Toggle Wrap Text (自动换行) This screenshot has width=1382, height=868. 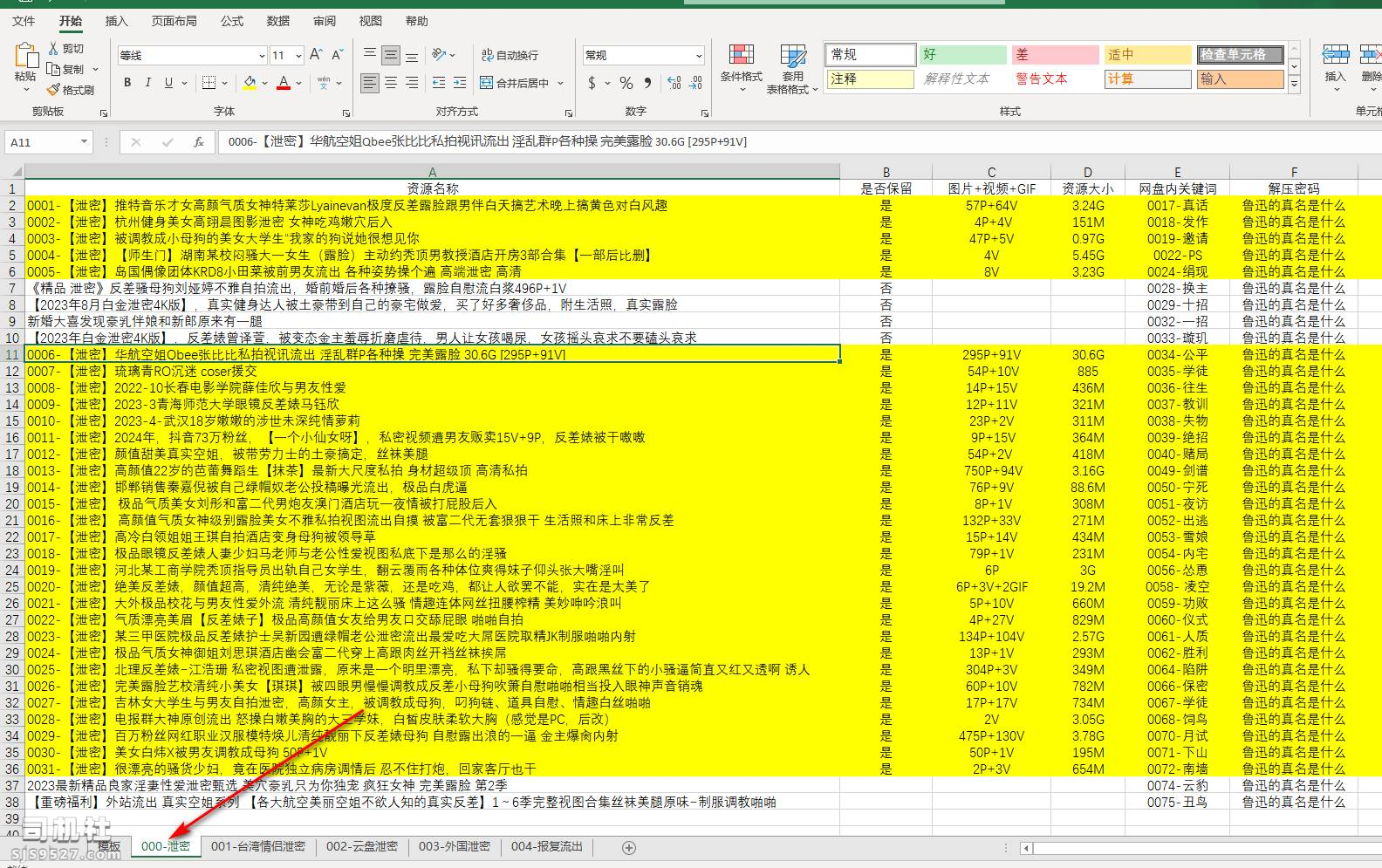[510, 55]
